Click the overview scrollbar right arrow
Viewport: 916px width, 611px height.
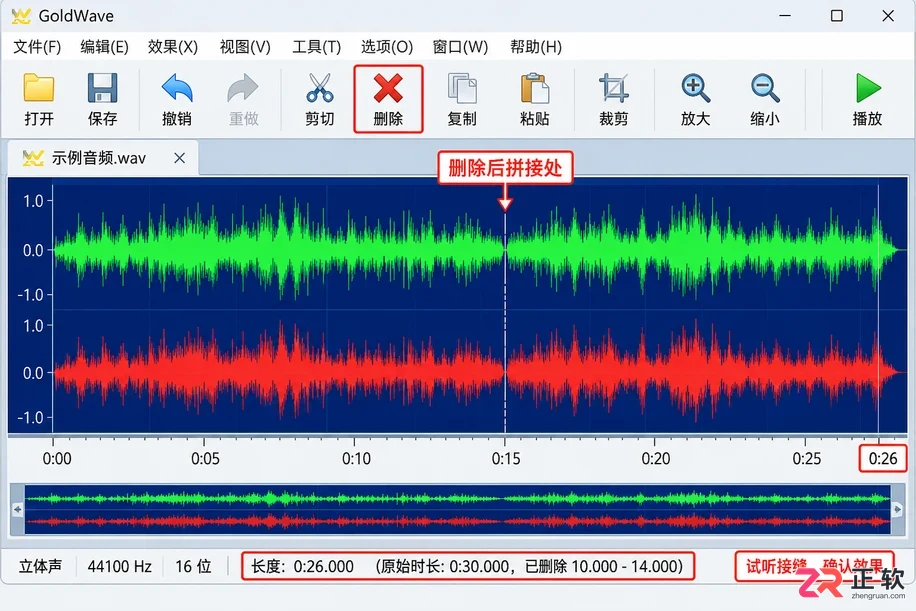coord(897,509)
